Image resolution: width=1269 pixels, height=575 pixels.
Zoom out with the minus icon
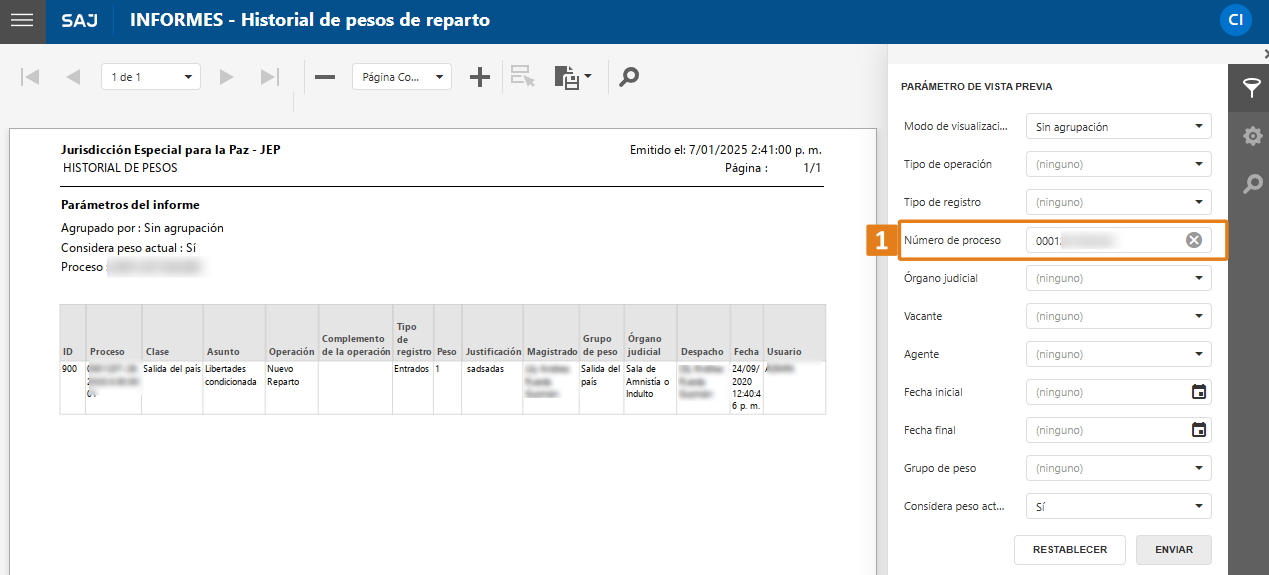[x=325, y=77]
